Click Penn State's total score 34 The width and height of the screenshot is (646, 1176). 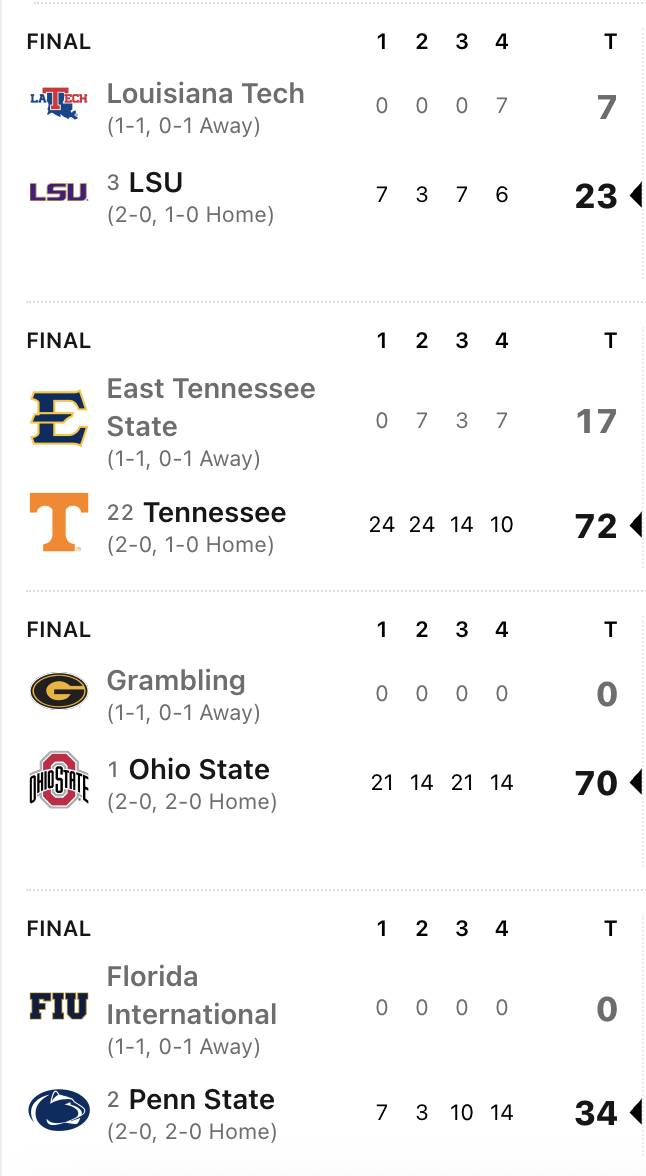(596, 1112)
